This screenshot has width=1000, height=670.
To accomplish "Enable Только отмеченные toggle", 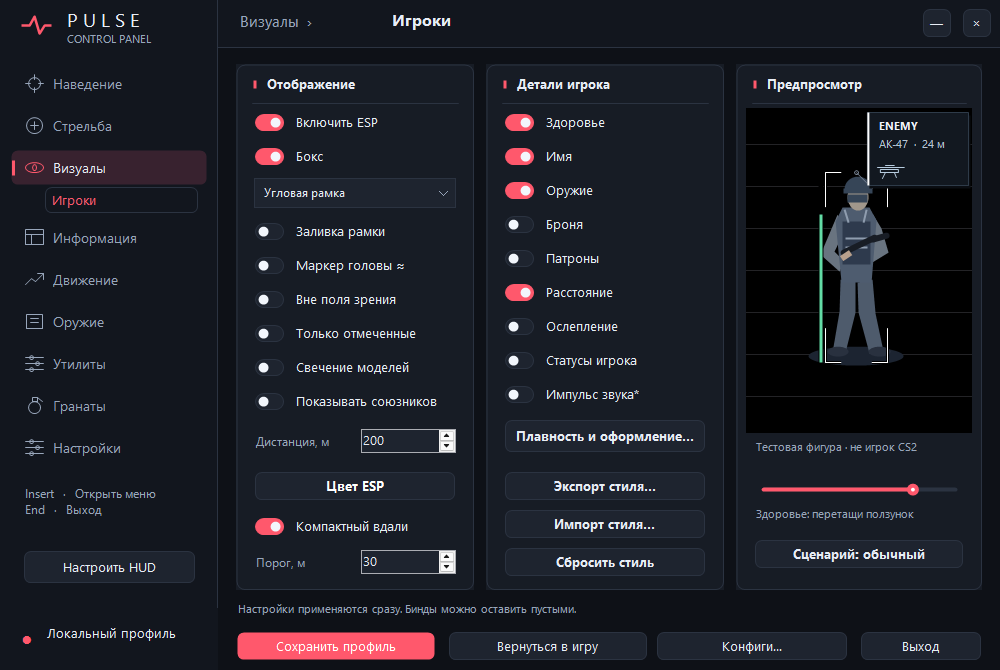I will tap(269, 333).
